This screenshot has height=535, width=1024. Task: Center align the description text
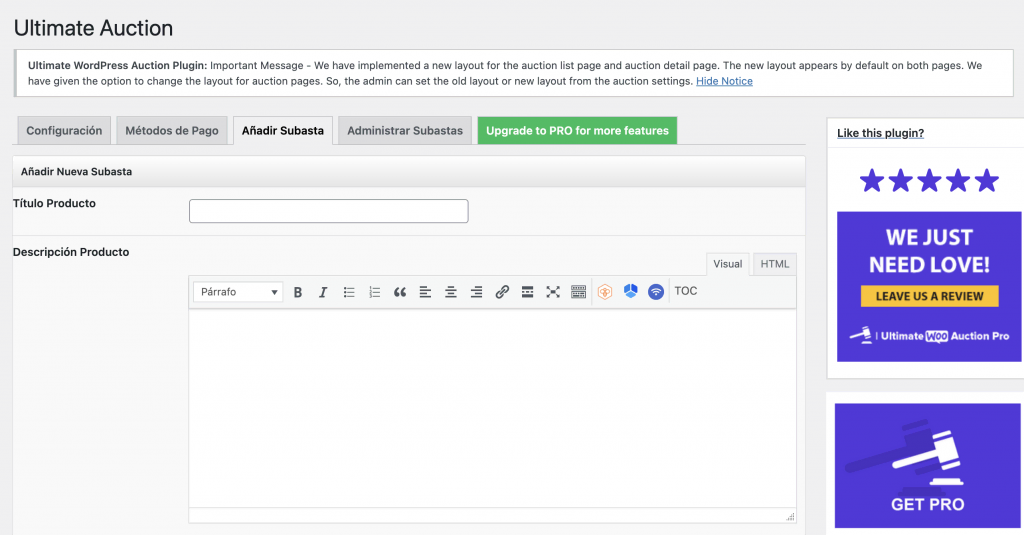pyautogui.click(x=451, y=292)
